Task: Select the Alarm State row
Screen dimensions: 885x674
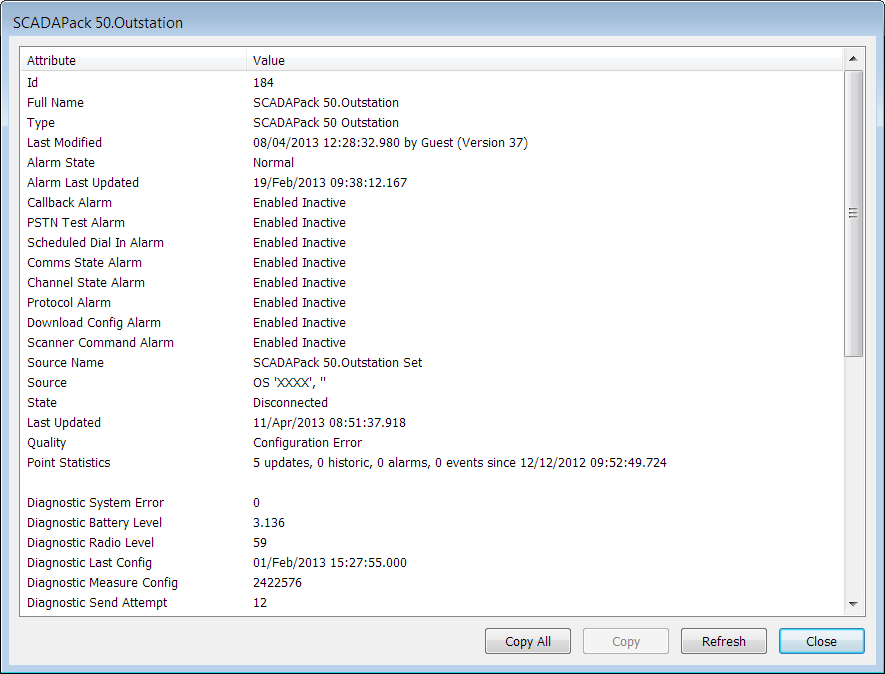Action: tap(61, 163)
